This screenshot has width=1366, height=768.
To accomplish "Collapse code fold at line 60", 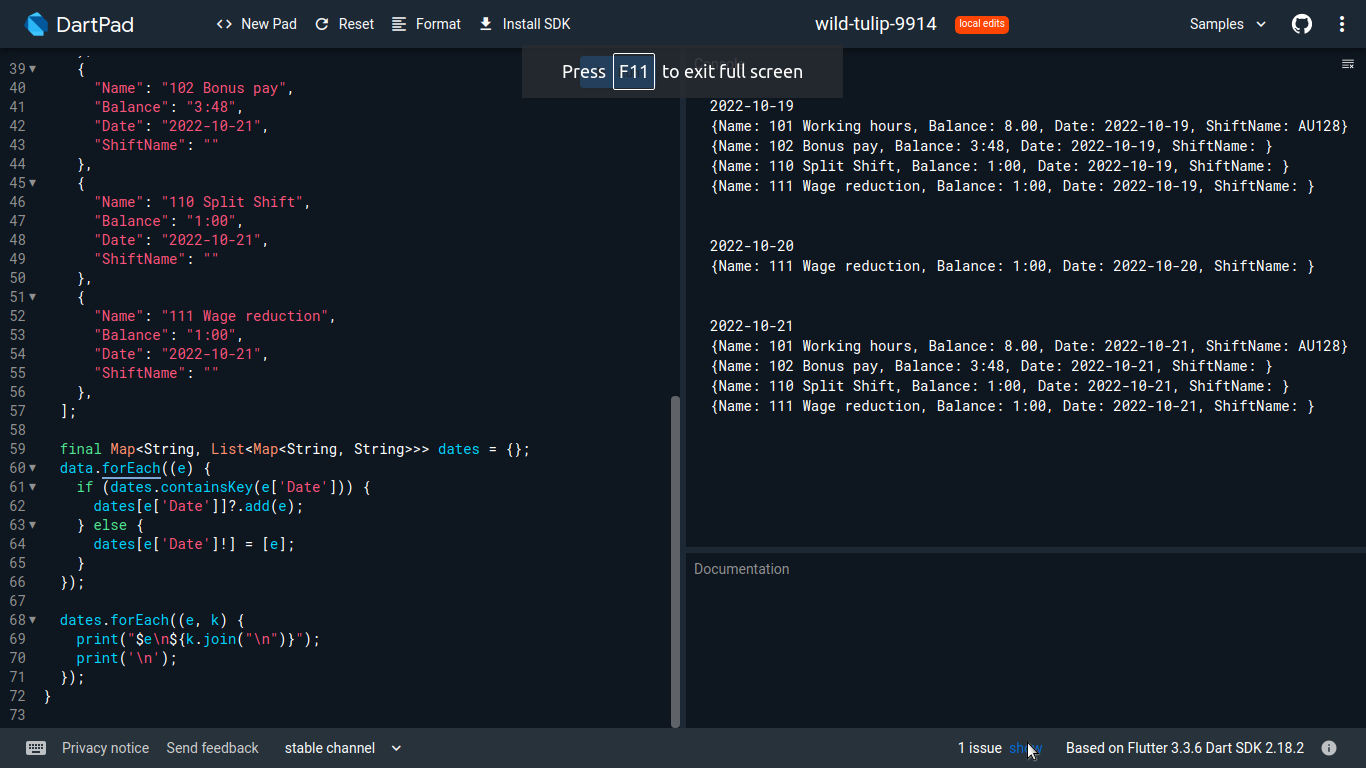I will [32, 468].
